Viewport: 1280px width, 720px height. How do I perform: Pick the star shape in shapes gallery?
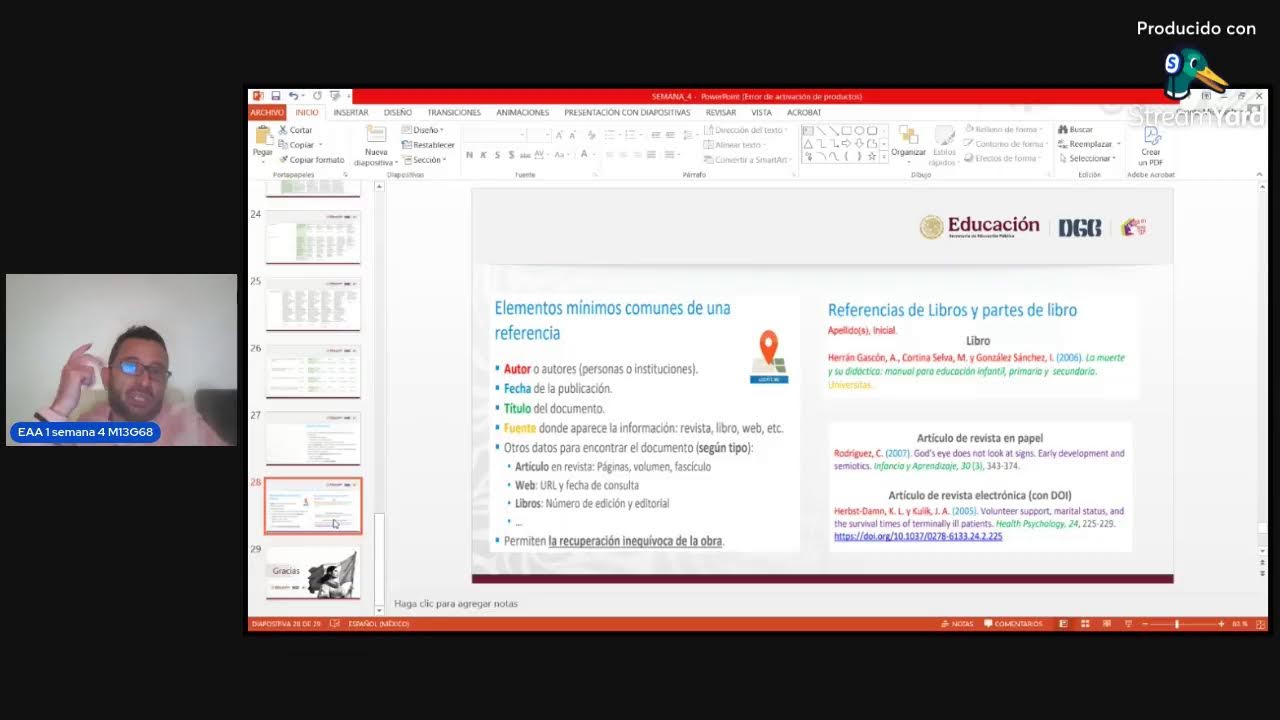871,157
